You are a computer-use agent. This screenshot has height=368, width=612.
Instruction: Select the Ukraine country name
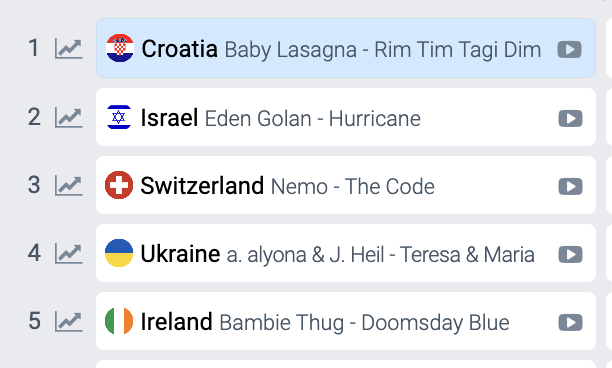[x=180, y=254]
